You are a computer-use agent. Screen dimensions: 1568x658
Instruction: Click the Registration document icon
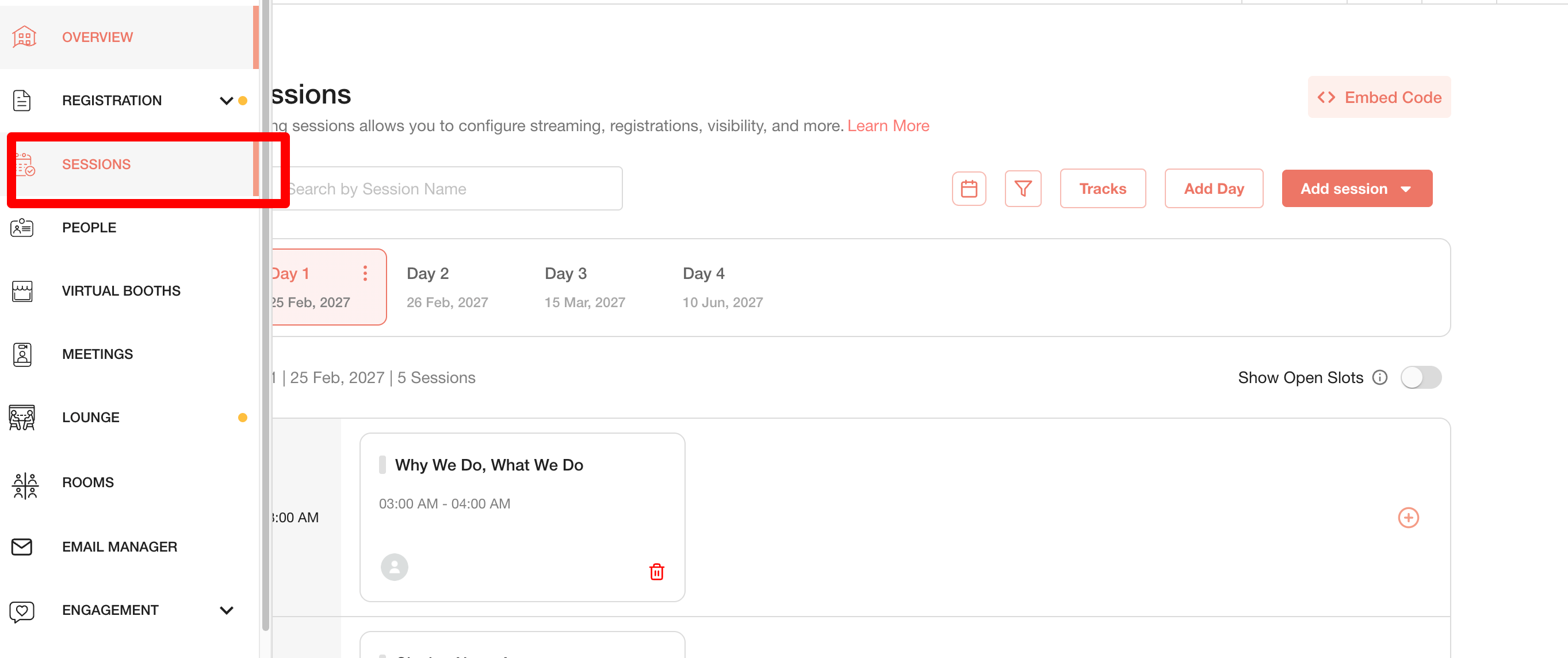[x=22, y=101]
